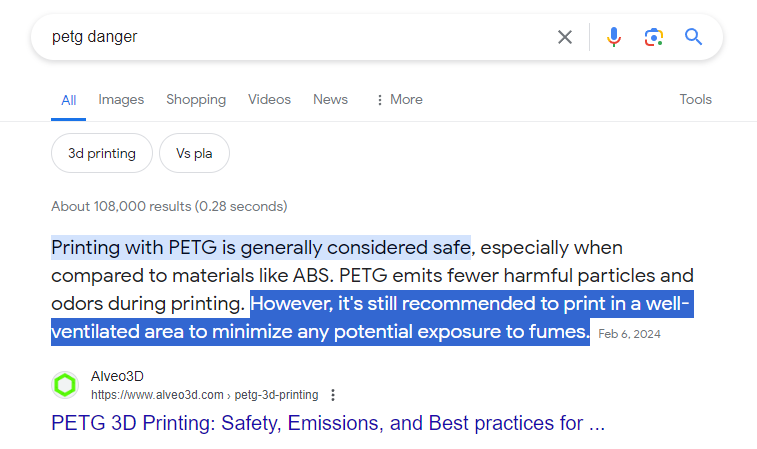Open Google Lens image search
This screenshot has height=449, width=757.
pyautogui.click(x=654, y=37)
